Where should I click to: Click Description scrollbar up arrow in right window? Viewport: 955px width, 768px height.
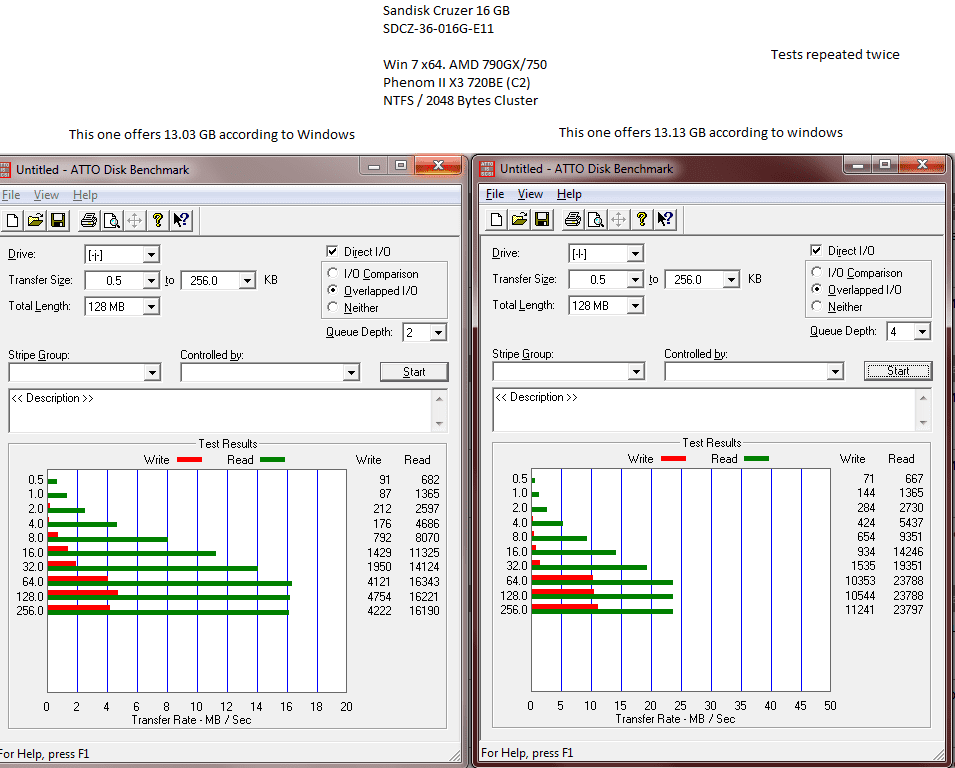pos(923,397)
